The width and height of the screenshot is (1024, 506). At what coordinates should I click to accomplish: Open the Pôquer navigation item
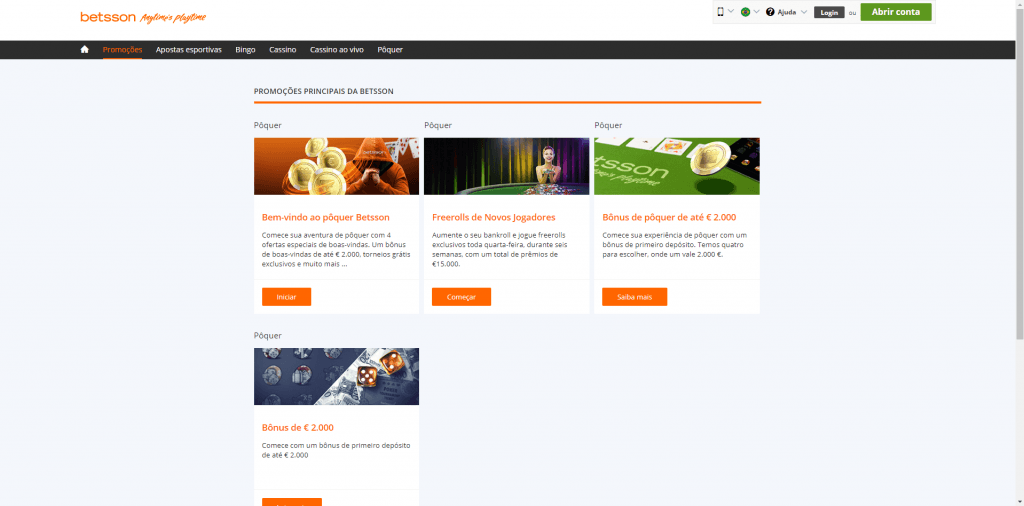click(x=390, y=50)
